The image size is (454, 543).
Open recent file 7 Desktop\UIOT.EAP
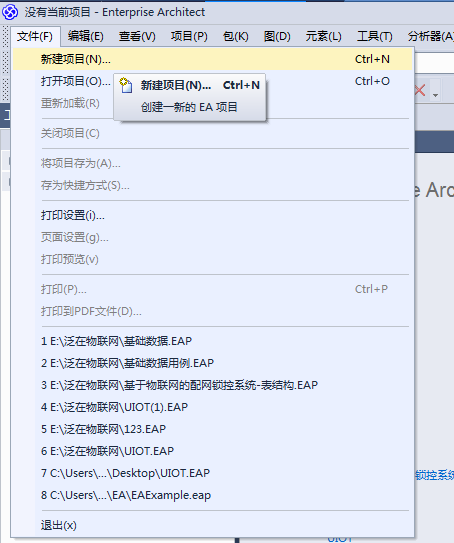click(x=213, y=473)
